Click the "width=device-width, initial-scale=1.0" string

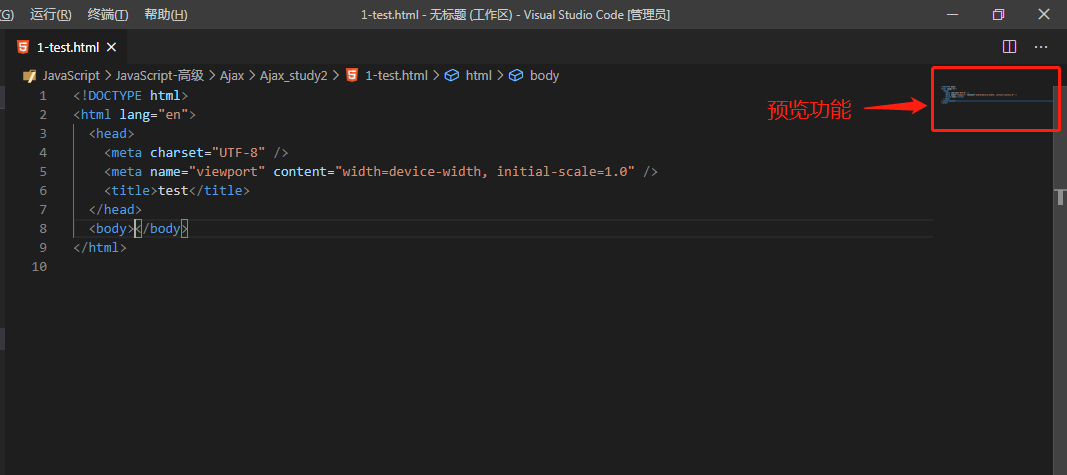(485, 171)
